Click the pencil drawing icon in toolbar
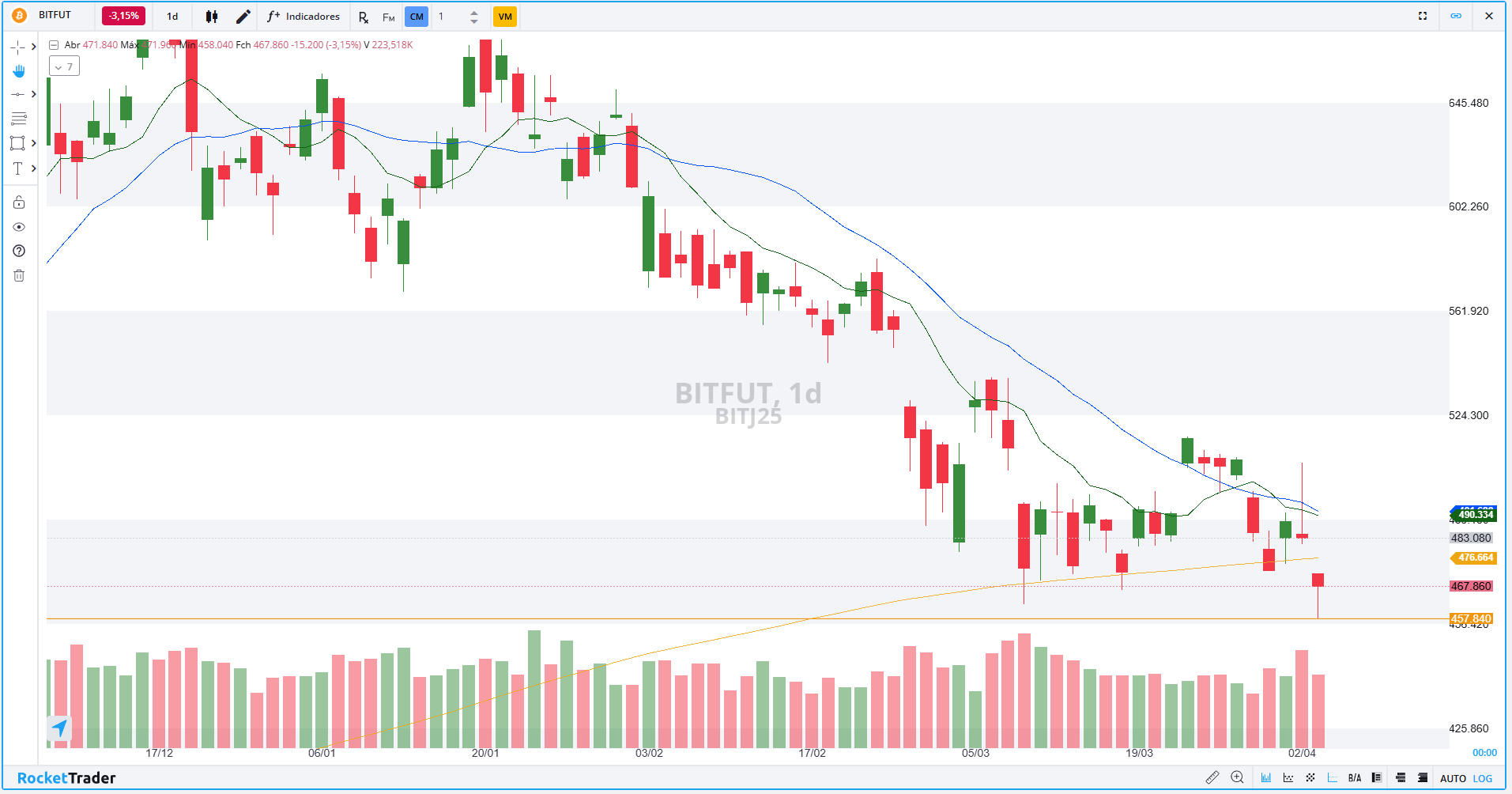The width and height of the screenshot is (1512, 794). [x=243, y=17]
